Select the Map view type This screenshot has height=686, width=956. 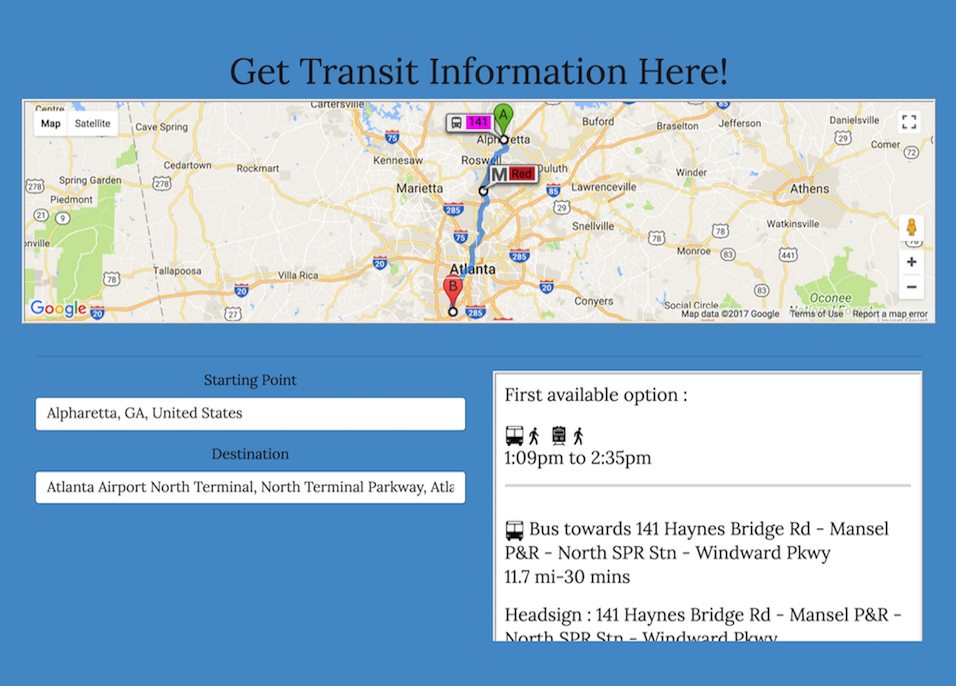51,124
